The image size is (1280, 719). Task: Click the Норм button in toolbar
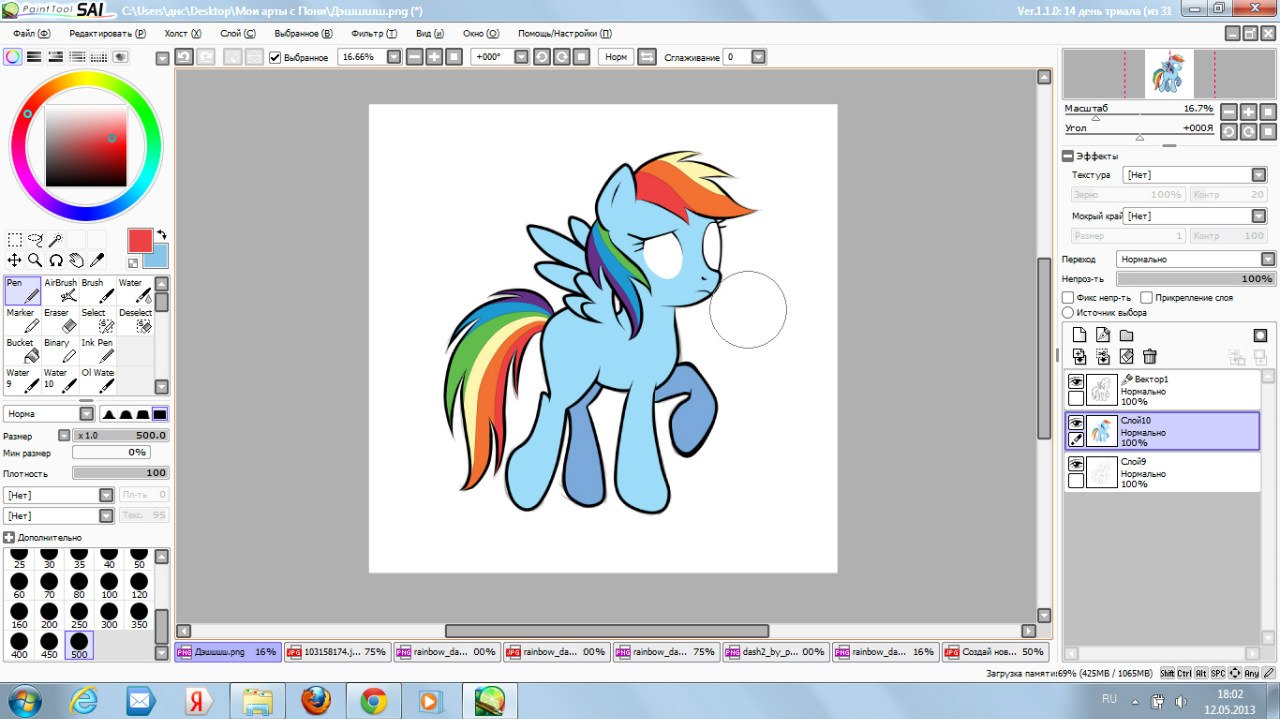(x=616, y=57)
